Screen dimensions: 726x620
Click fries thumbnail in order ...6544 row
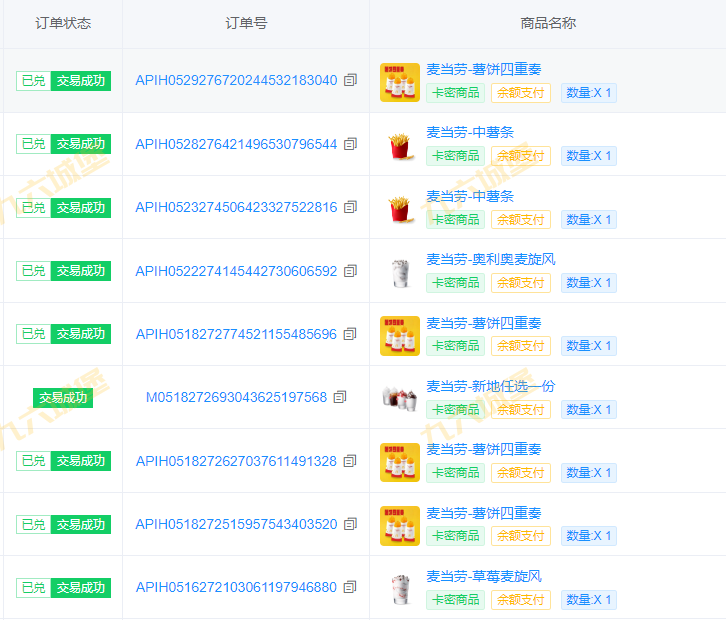tap(400, 146)
